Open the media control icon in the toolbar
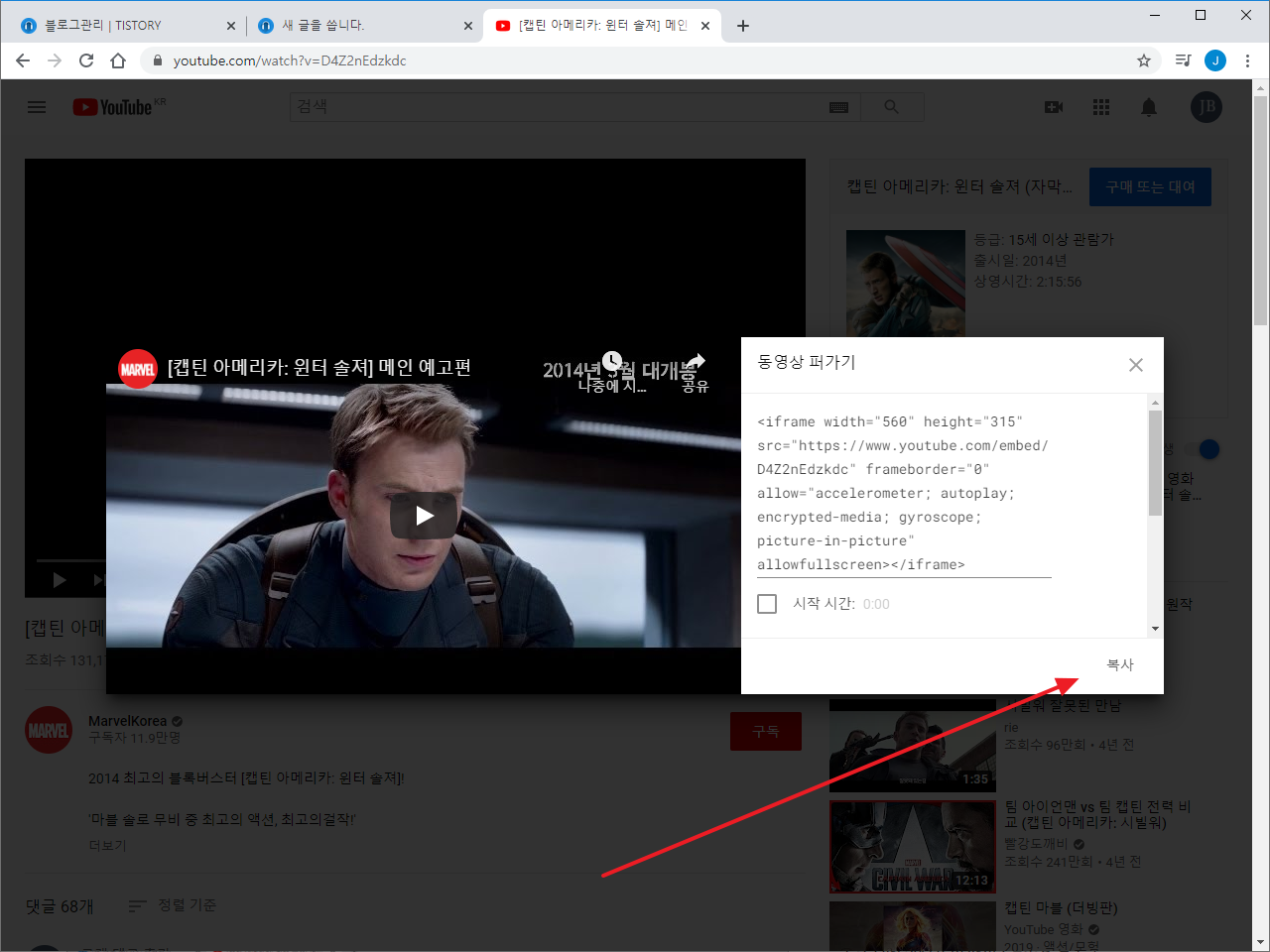This screenshot has height=952, width=1270. coord(1183,60)
